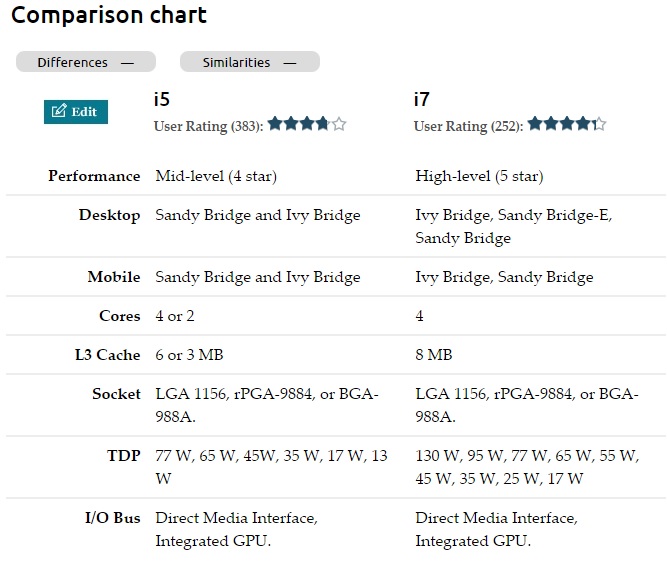Click the Performance row label
Viewport: 667px width, 577px height.
click(94, 176)
